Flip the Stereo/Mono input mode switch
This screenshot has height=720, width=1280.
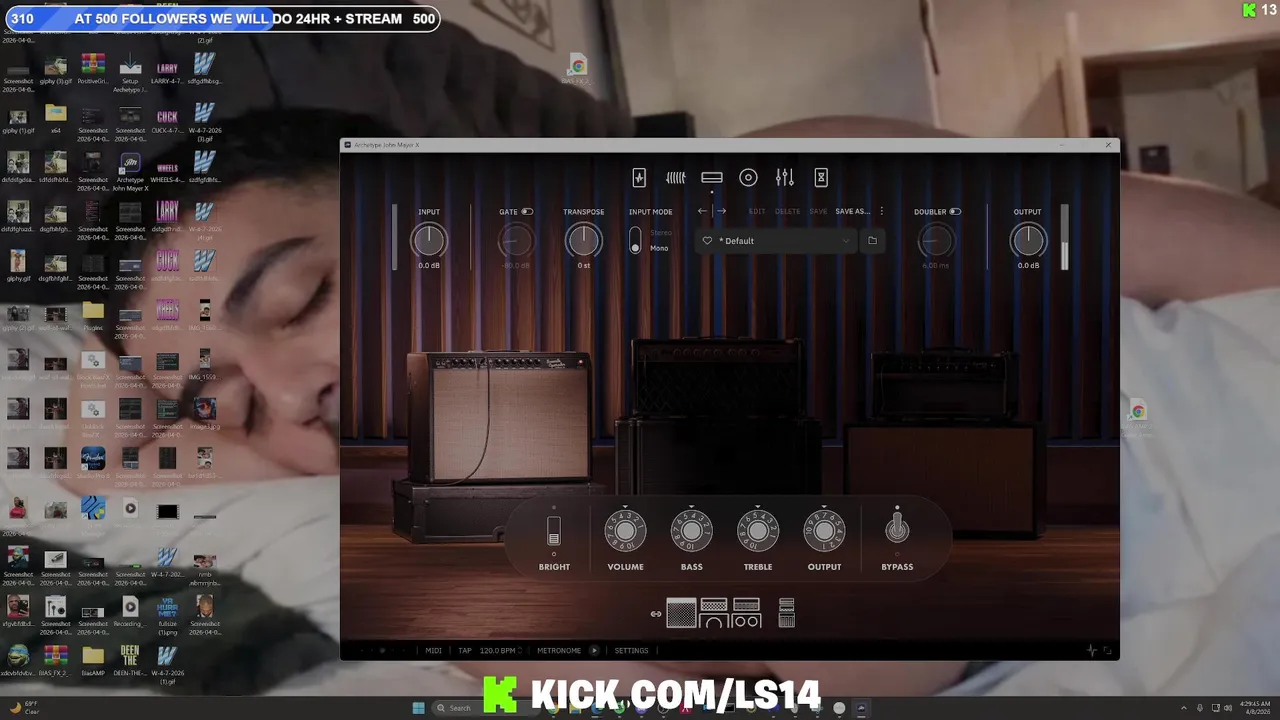coord(635,240)
